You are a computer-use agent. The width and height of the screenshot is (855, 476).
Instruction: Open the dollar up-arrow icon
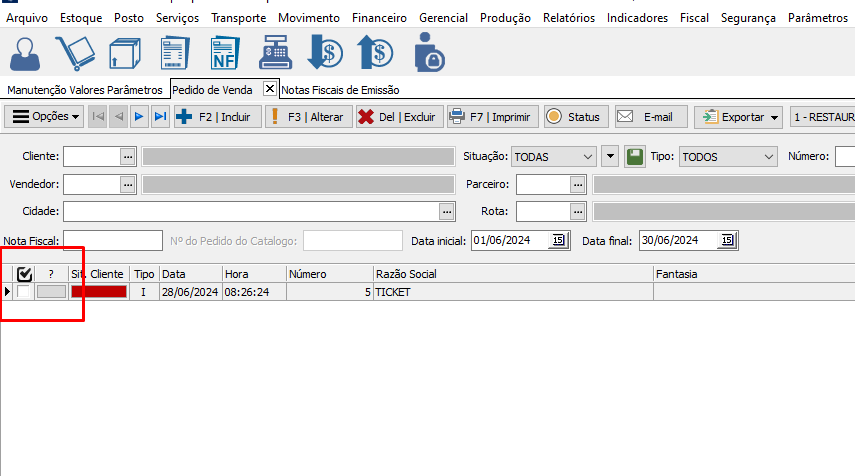coord(376,52)
